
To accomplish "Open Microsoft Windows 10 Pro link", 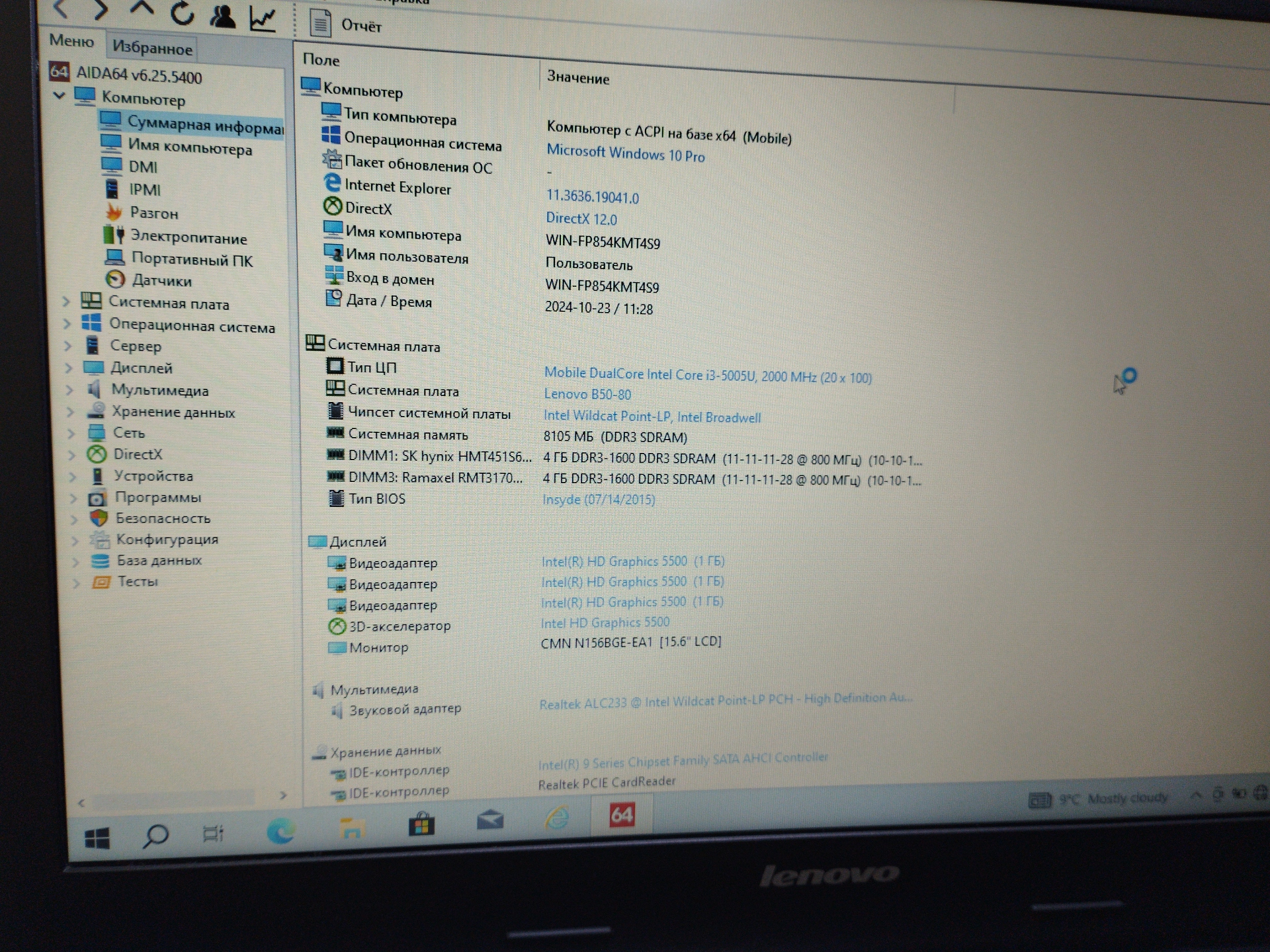I will 626,153.
